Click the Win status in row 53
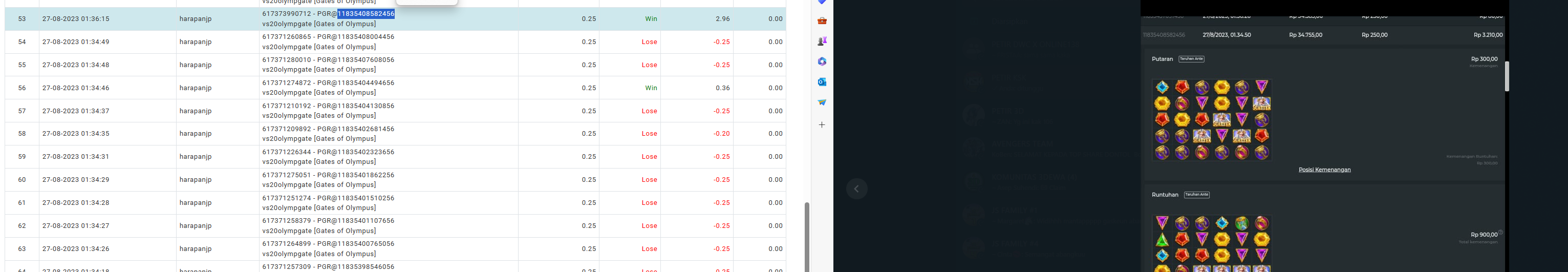Viewport: 1568px width, 272px height. pyautogui.click(x=651, y=19)
